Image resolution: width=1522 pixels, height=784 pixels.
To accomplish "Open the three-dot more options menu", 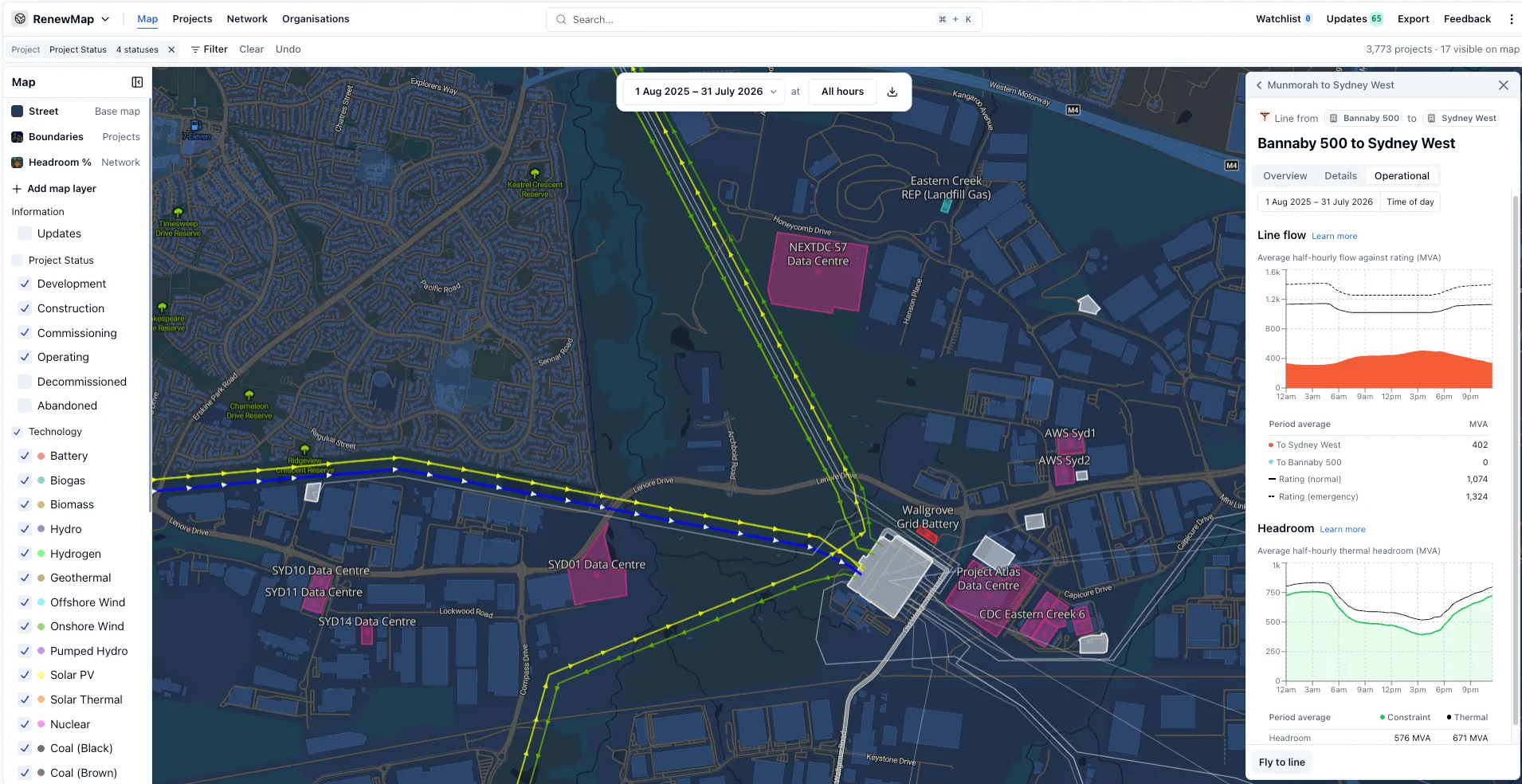I will tap(1511, 19).
